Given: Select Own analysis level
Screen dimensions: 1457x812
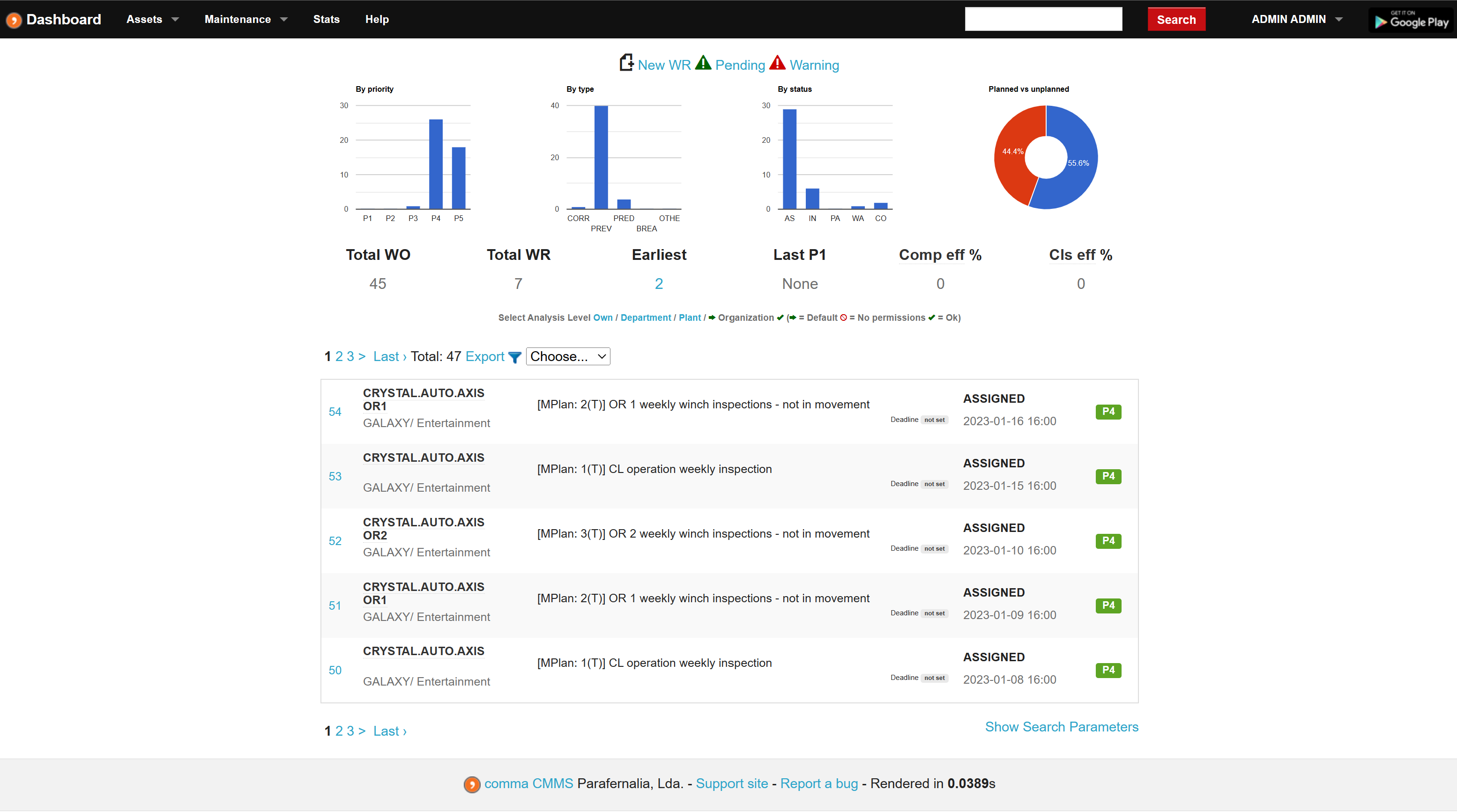Looking at the screenshot, I should click(x=603, y=317).
